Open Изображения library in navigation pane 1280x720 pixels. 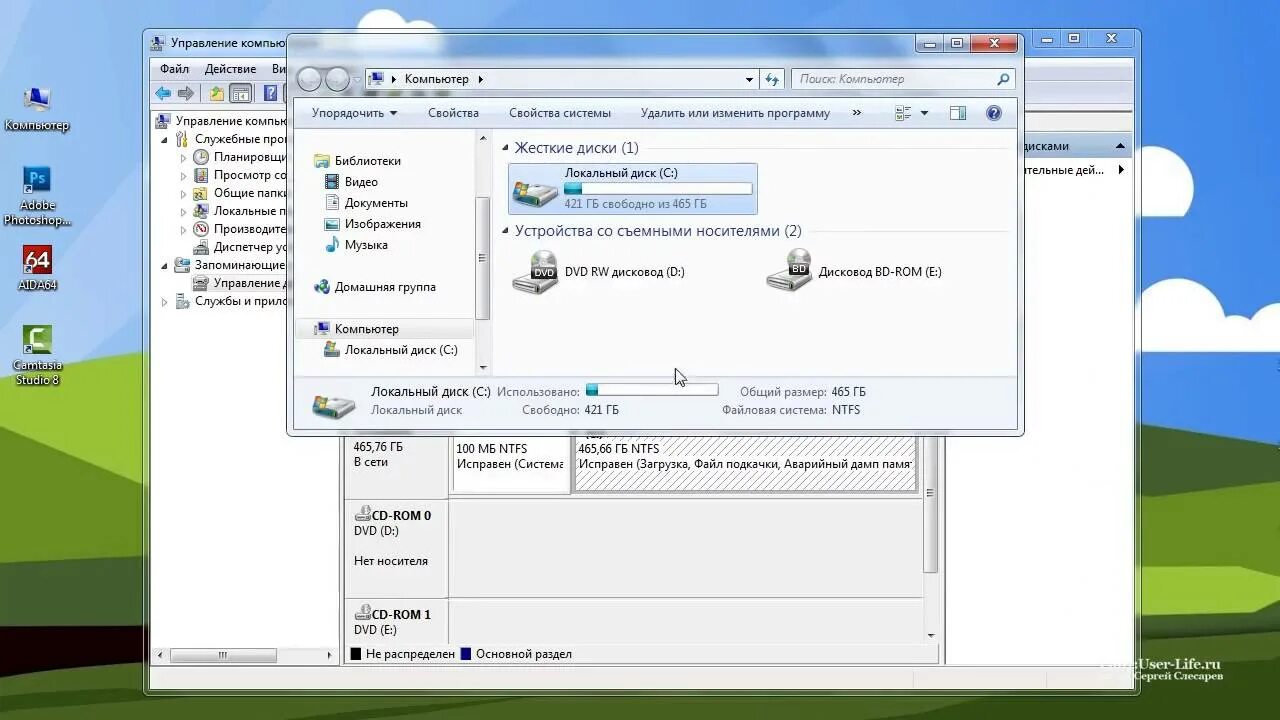pos(382,224)
